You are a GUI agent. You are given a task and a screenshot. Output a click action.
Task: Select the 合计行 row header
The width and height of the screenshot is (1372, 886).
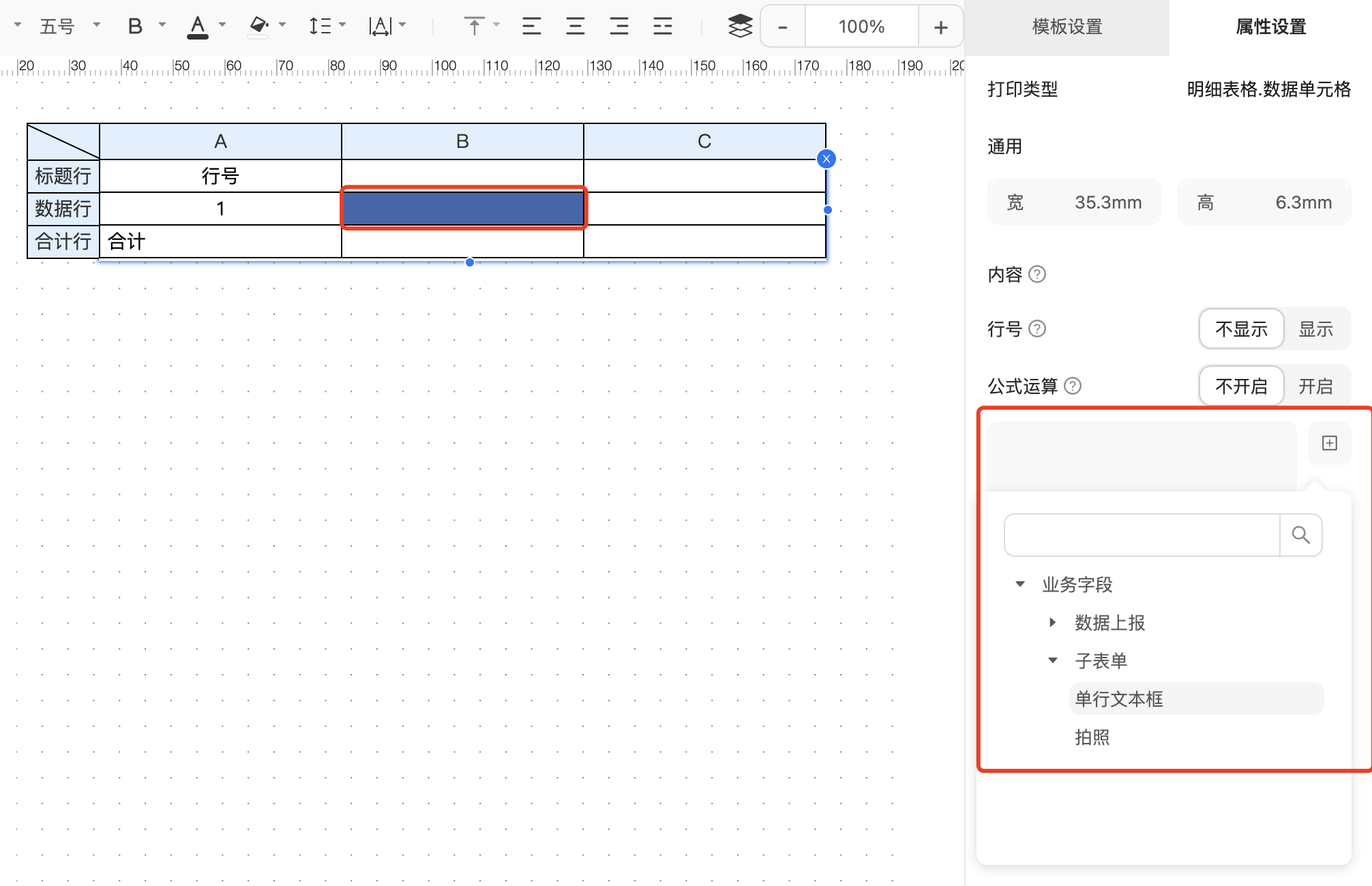63,241
